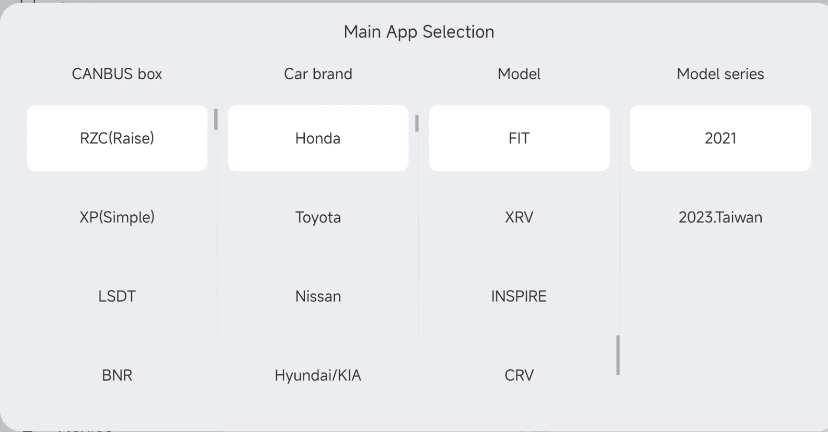The width and height of the screenshot is (828, 432).
Task: Choose 2023.Taiwan model series
Action: (x=720, y=217)
